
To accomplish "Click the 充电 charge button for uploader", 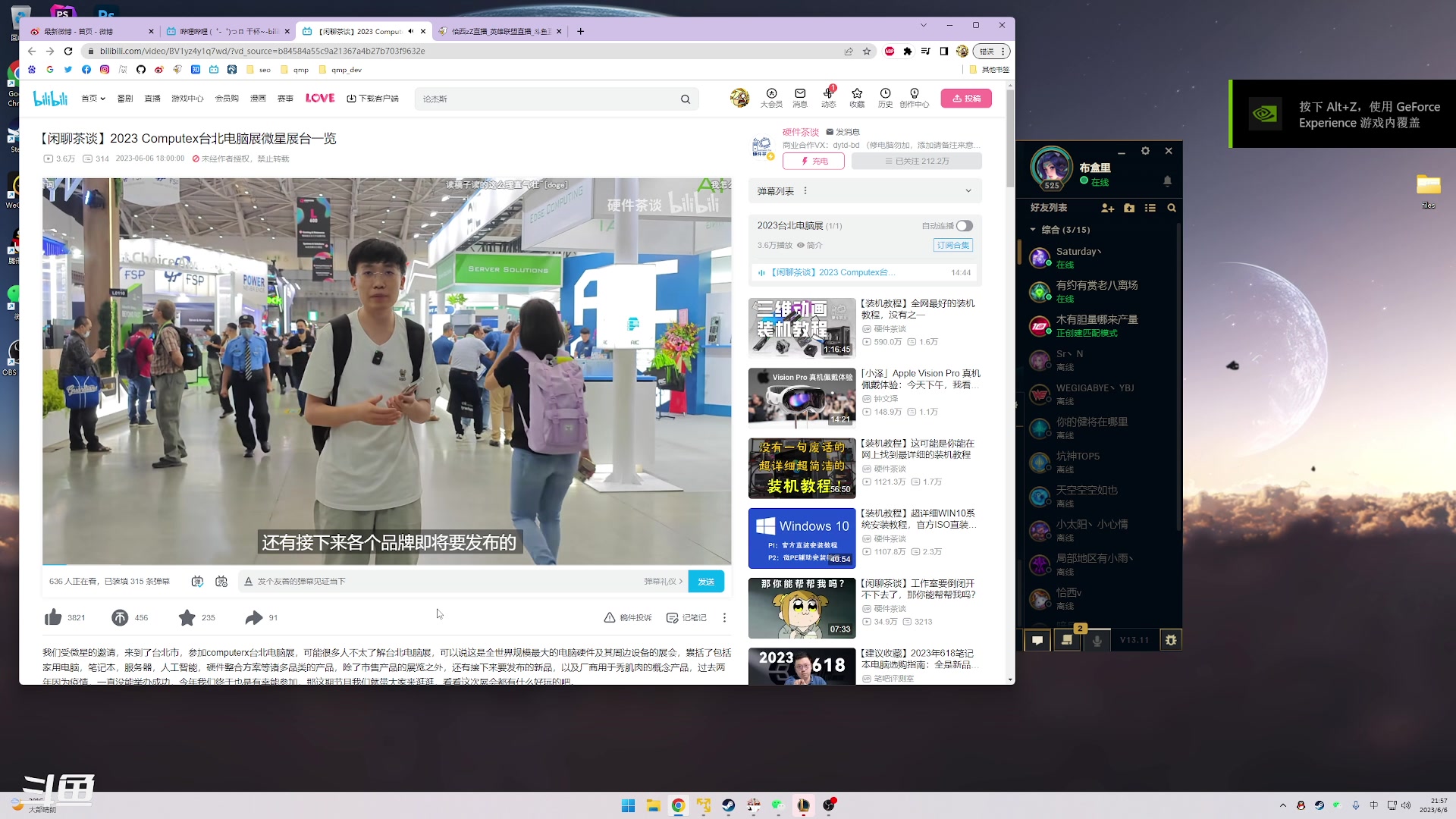I will [x=814, y=161].
